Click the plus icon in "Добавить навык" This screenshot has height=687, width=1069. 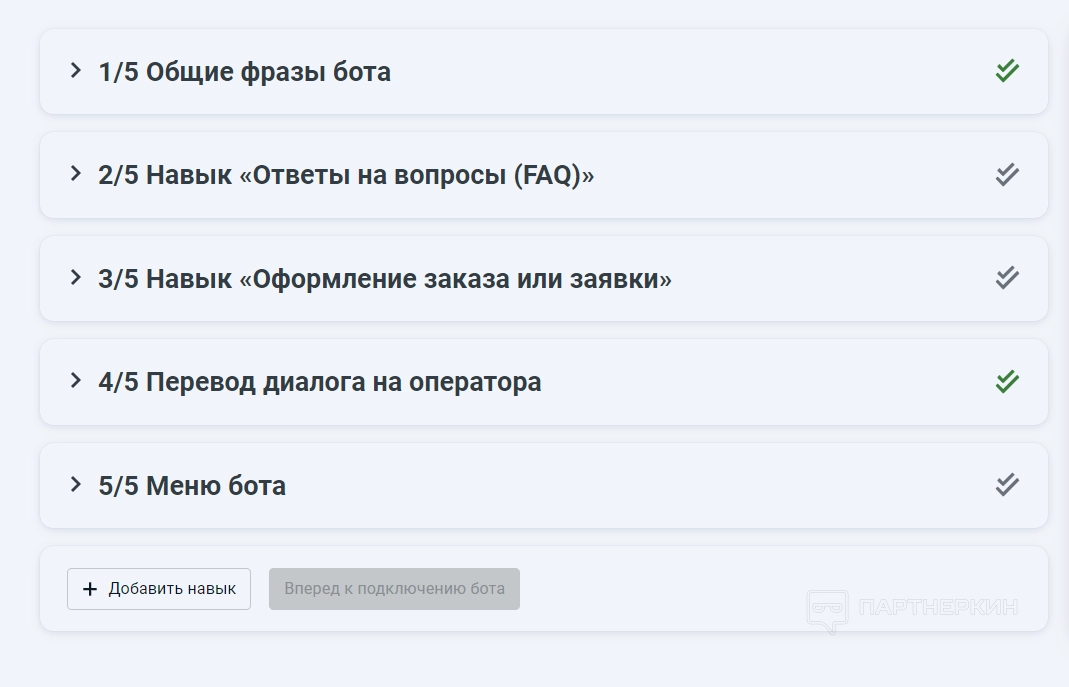point(90,589)
